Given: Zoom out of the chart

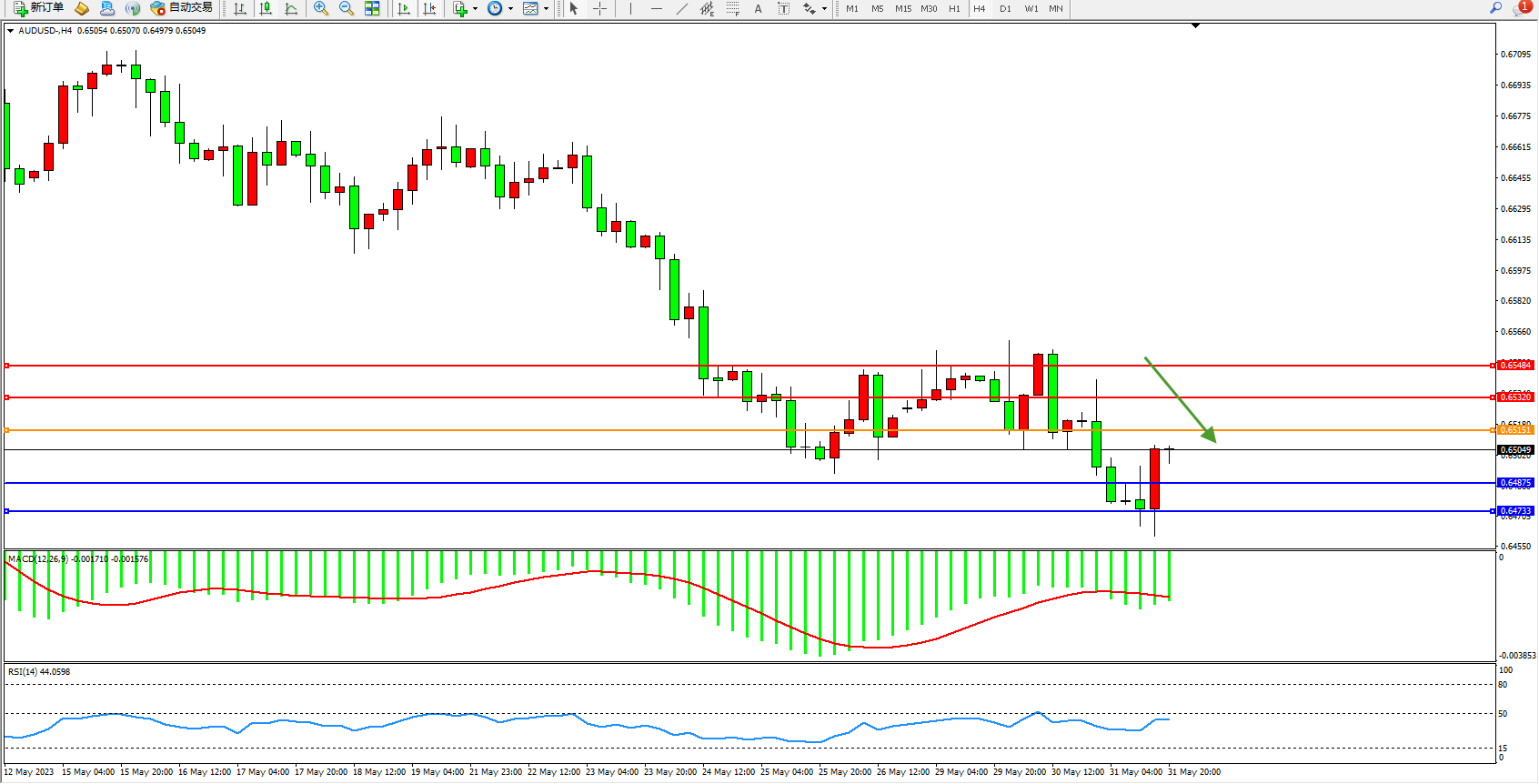Looking at the screenshot, I should tap(347, 8).
